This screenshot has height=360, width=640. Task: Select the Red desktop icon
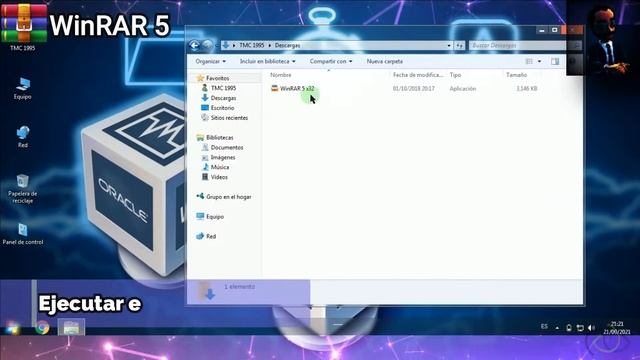click(x=22, y=136)
